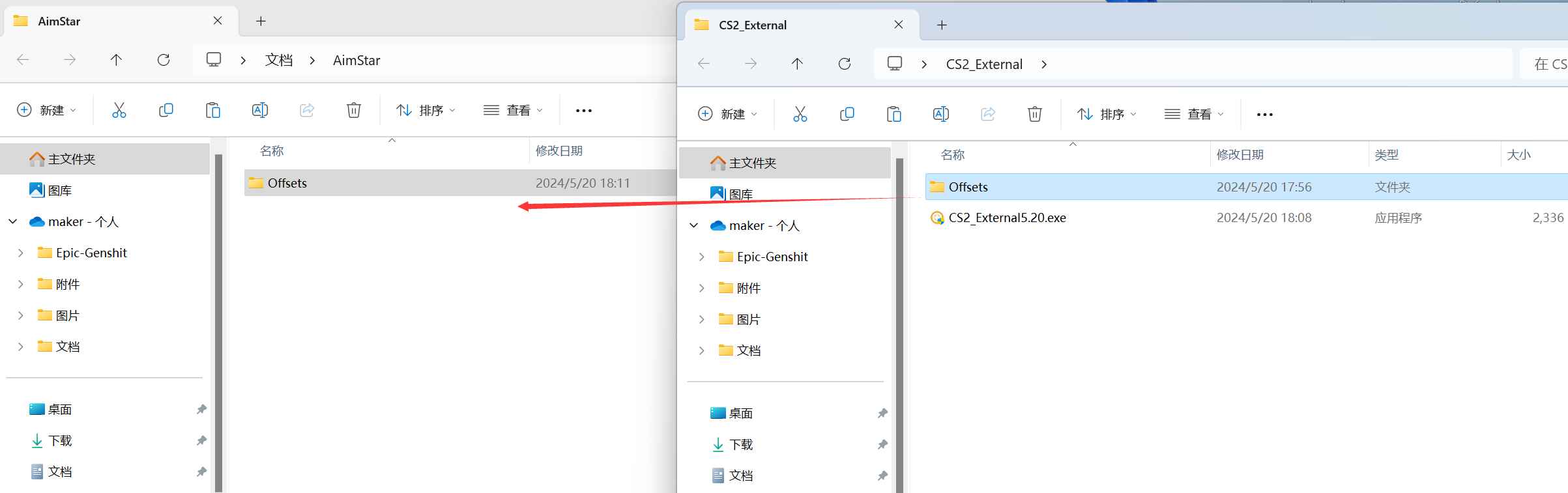Viewport: 1568px width, 493px height.
Task: Click the Delete trash icon in AimStar toolbar
Action: (x=354, y=109)
